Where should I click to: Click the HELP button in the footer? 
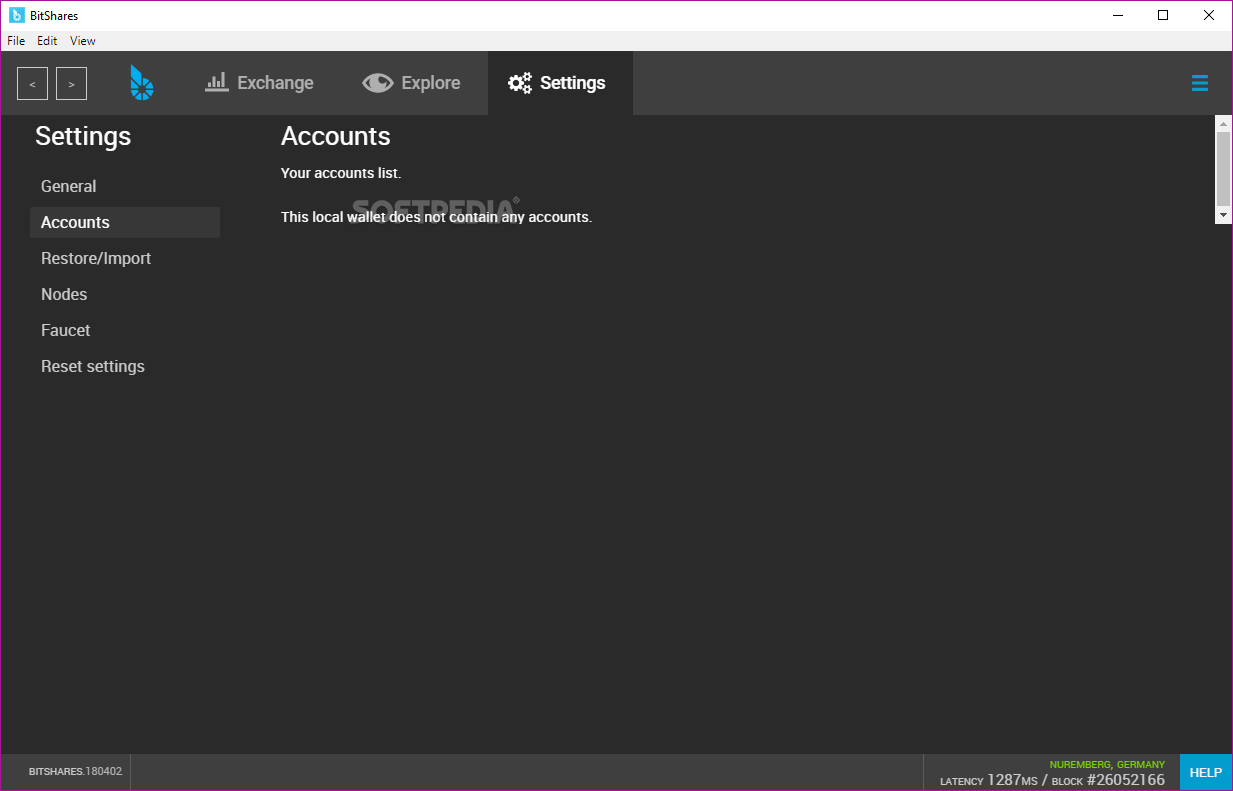(x=1206, y=772)
